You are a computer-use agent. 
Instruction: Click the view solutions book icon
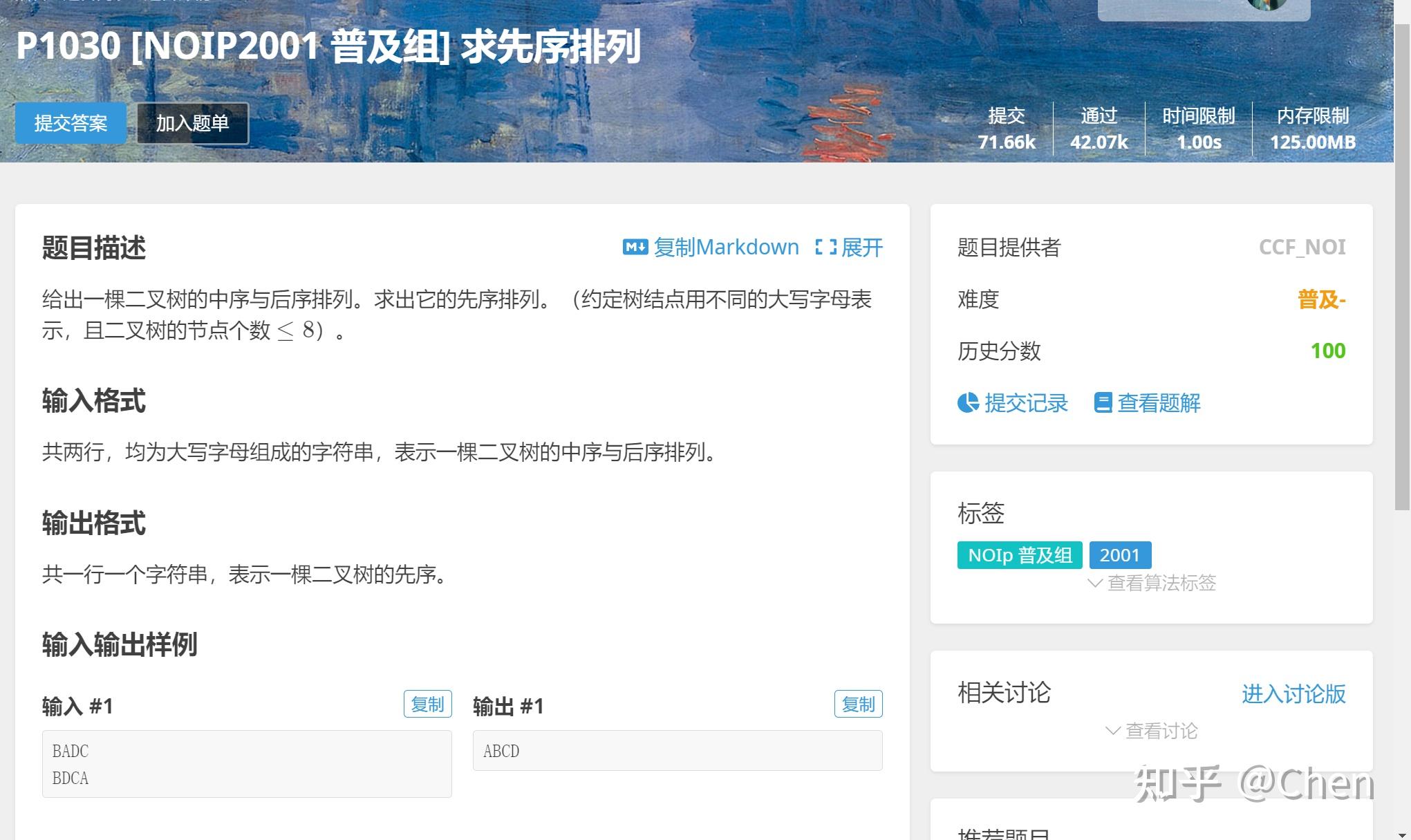click(x=1103, y=402)
